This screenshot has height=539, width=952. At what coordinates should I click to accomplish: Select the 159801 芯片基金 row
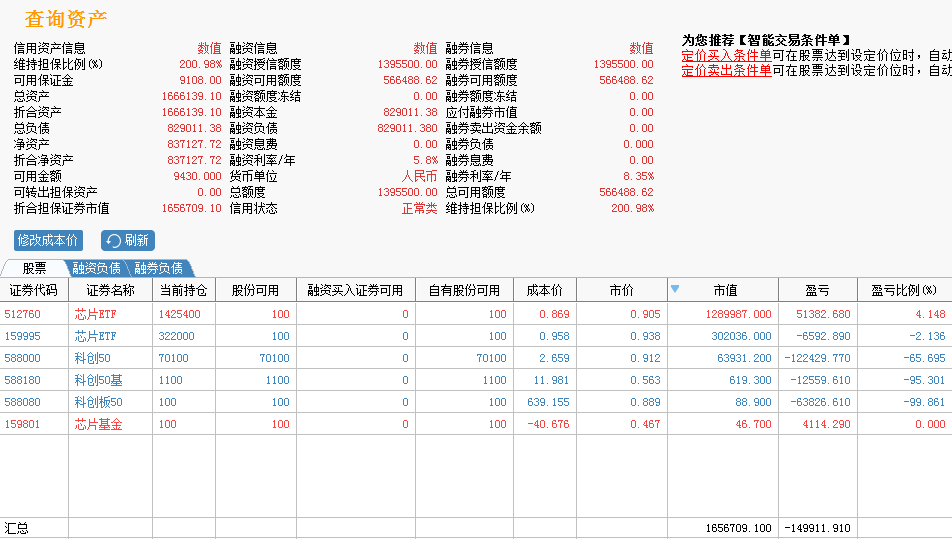pyautogui.click(x=476, y=424)
